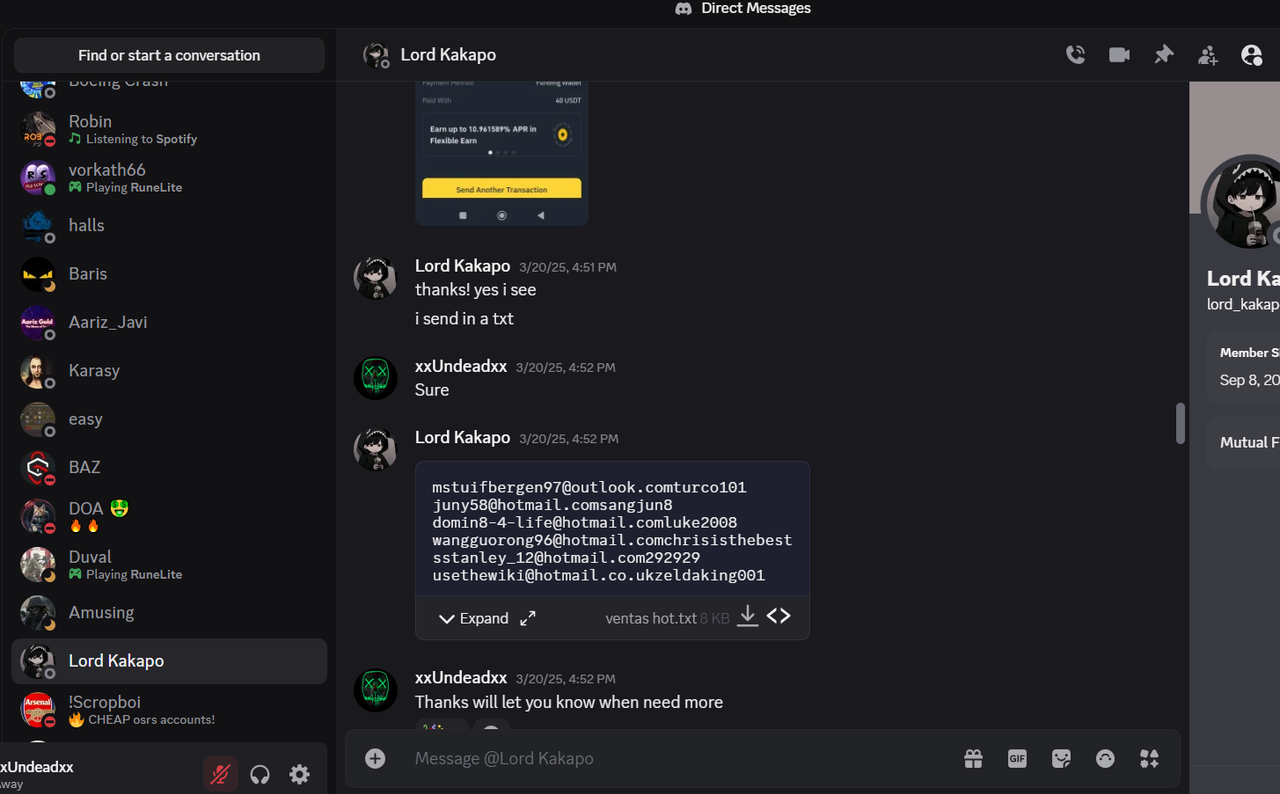Click Robin's avatar in DM list
The image size is (1280, 794).
pyautogui.click(x=38, y=129)
